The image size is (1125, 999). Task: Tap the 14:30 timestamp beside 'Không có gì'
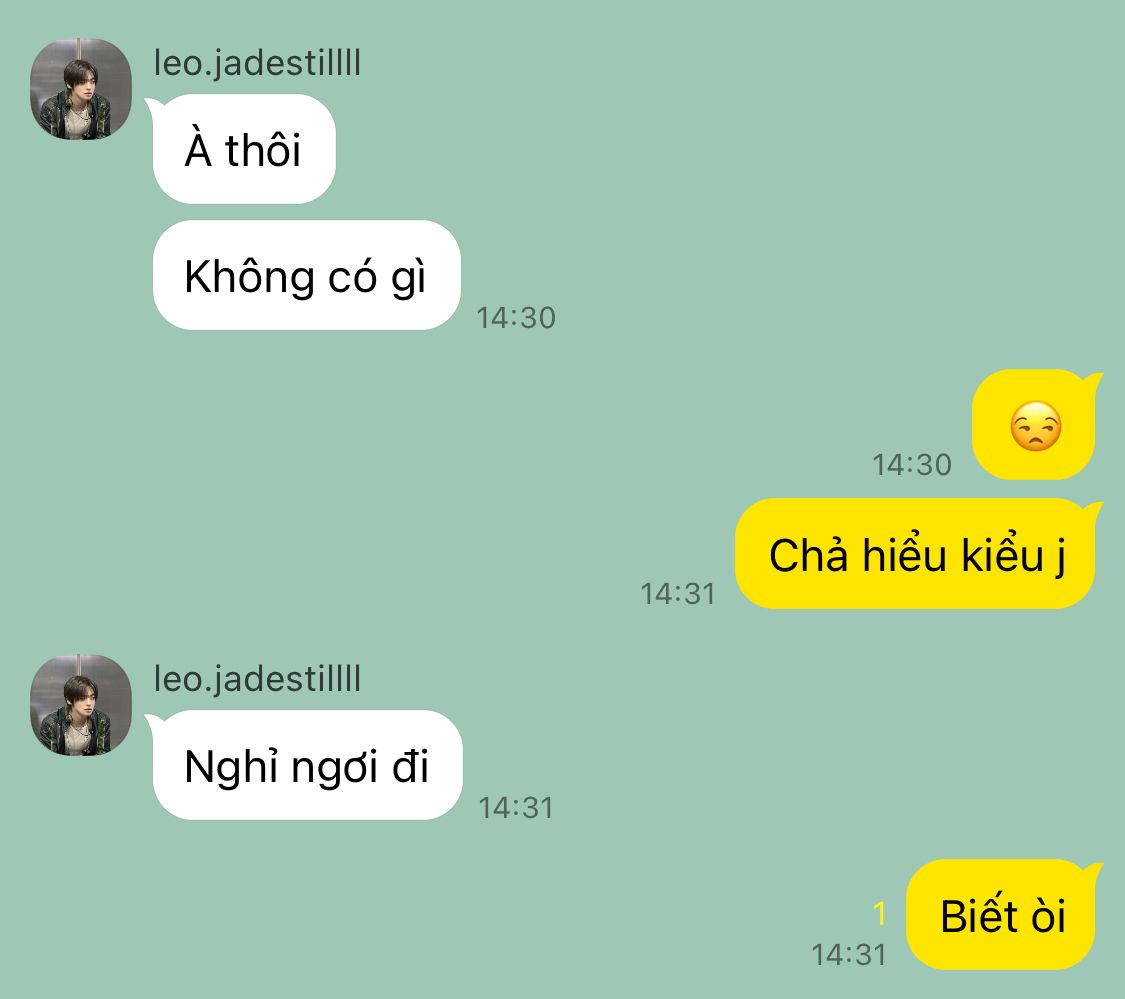[516, 318]
